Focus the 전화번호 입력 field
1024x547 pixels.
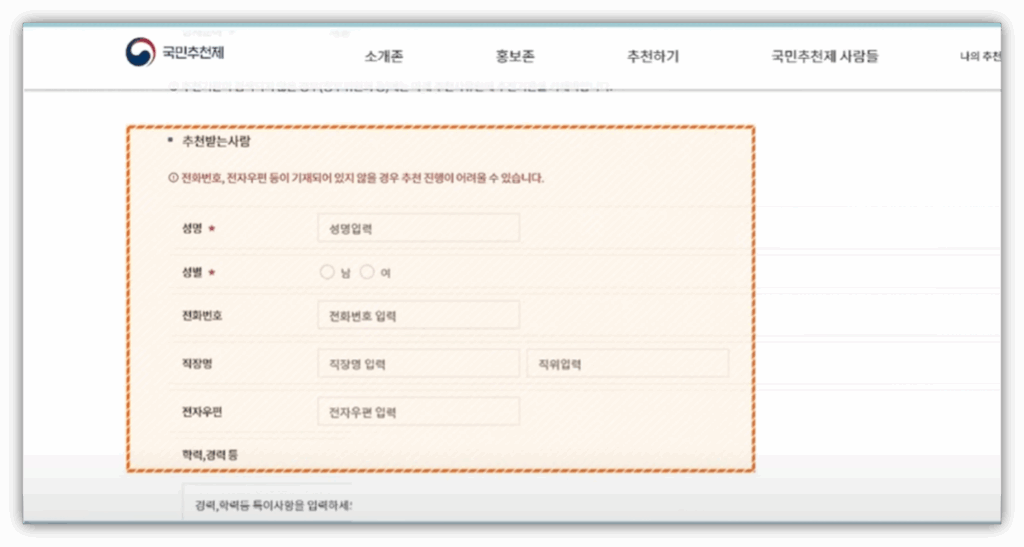(x=419, y=316)
